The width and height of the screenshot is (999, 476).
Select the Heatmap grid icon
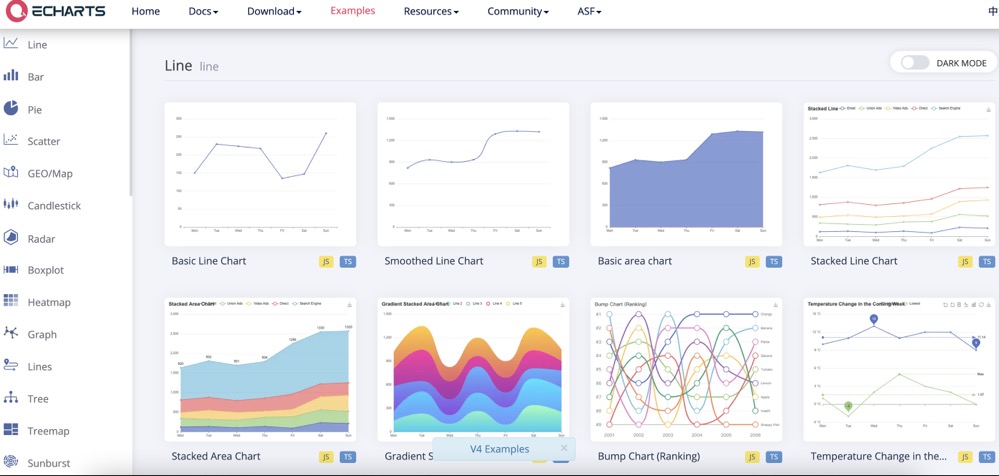(x=11, y=301)
